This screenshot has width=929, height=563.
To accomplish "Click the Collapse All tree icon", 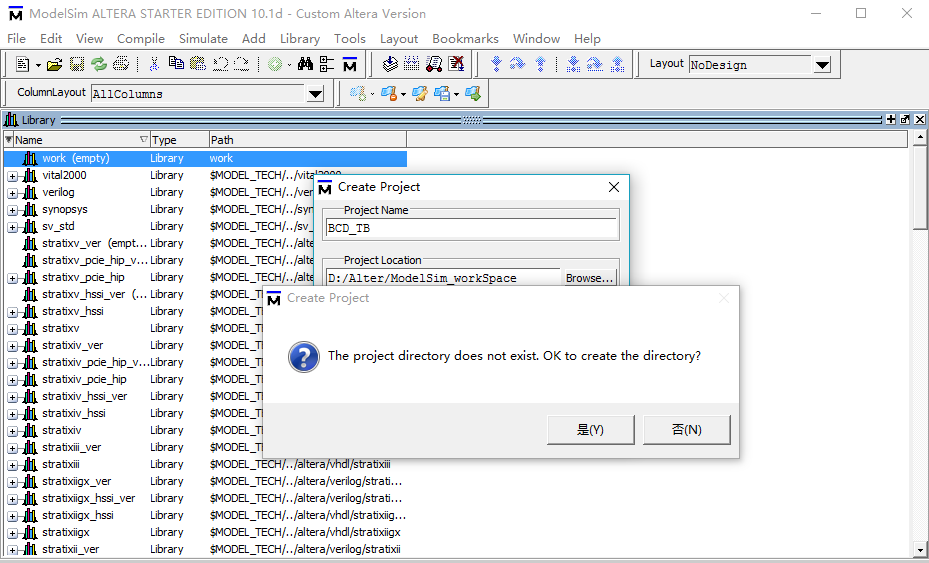I will click(x=327, y=64).
